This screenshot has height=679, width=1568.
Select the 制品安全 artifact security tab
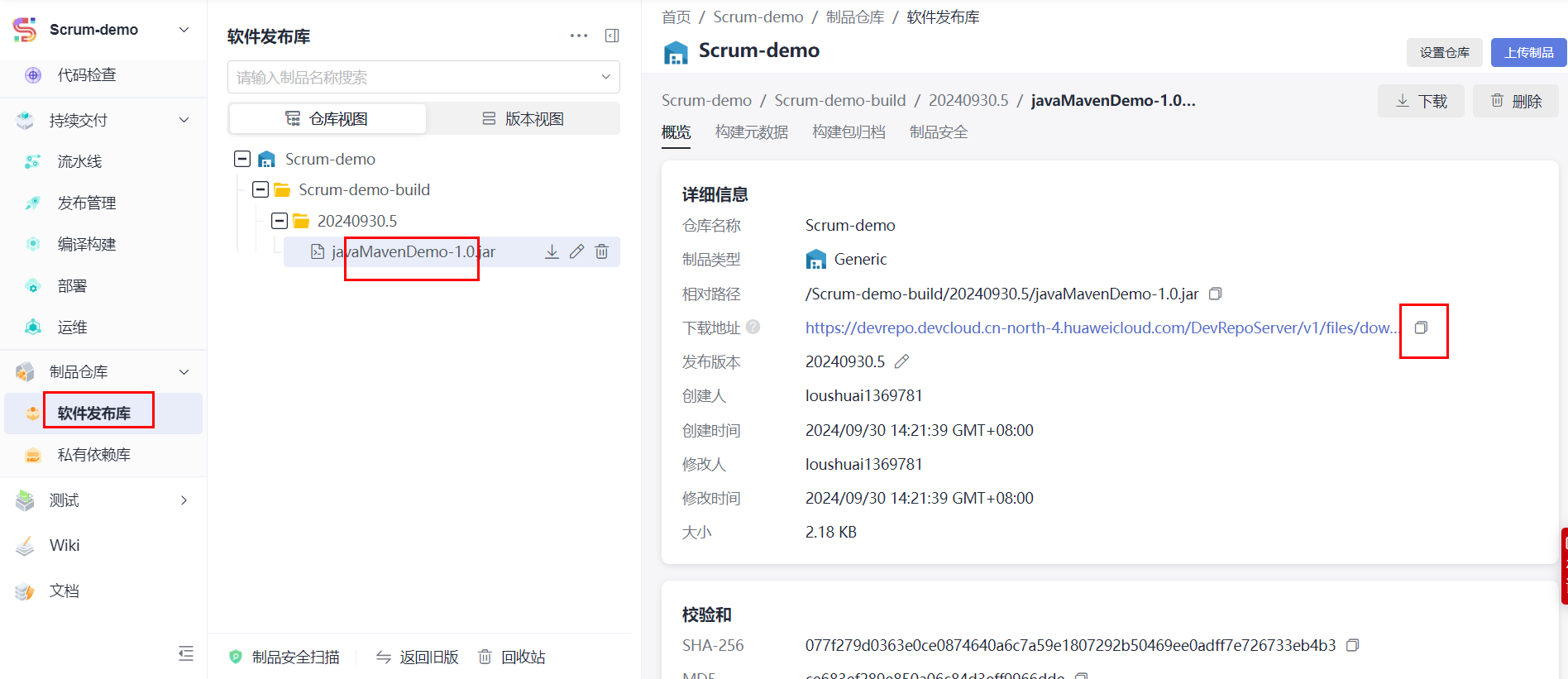[939, 132]
